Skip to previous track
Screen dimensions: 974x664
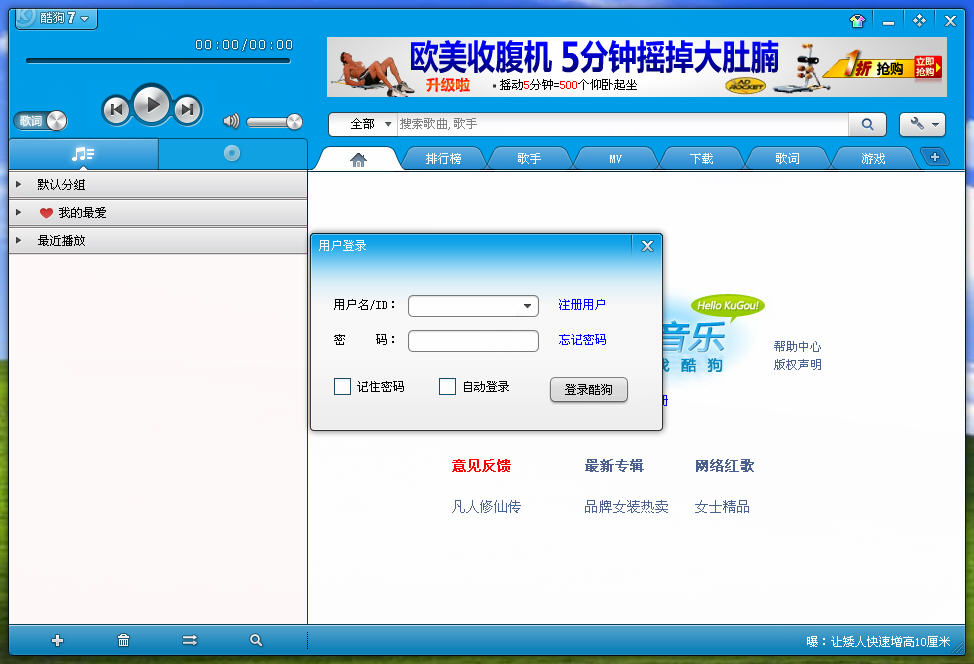tap(116, 110)
